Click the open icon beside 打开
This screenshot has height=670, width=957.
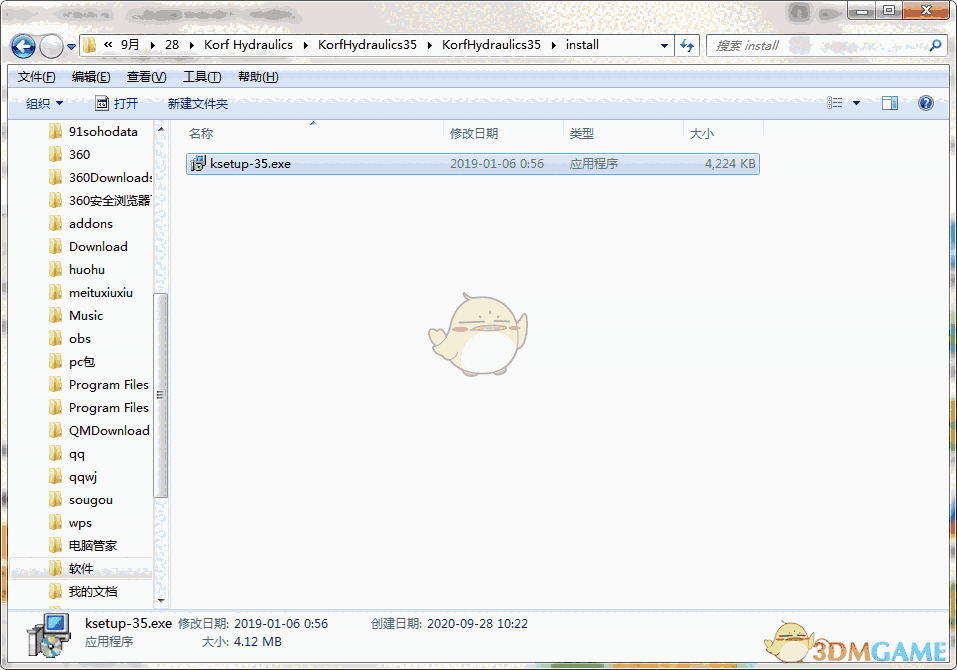pyautogui.click(x=102, y=103)
